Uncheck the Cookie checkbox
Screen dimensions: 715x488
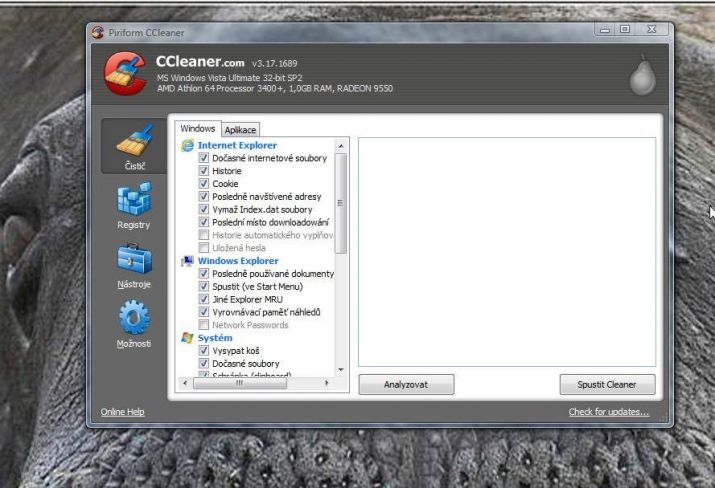click(x=204, y=184)
